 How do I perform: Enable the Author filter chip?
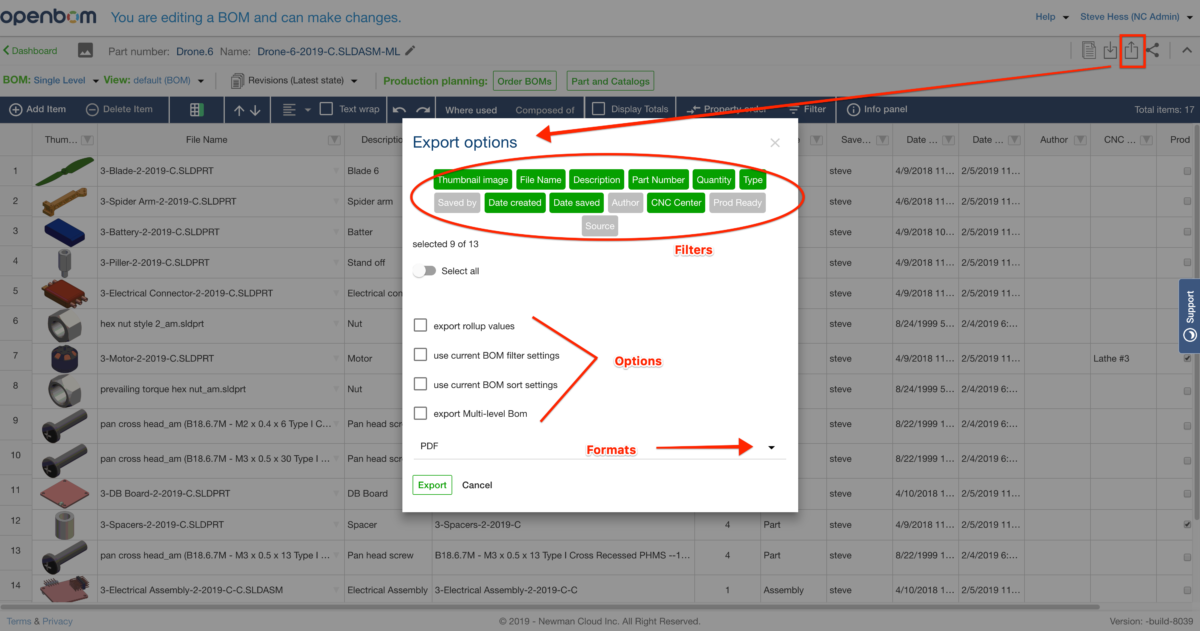pyautogui.click(x=625, y=203)
